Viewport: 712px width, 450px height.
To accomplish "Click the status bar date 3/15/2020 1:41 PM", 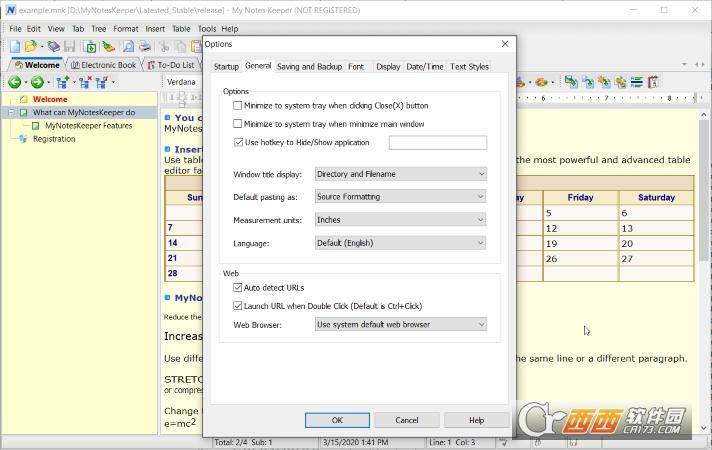I will tap(356, 442).
